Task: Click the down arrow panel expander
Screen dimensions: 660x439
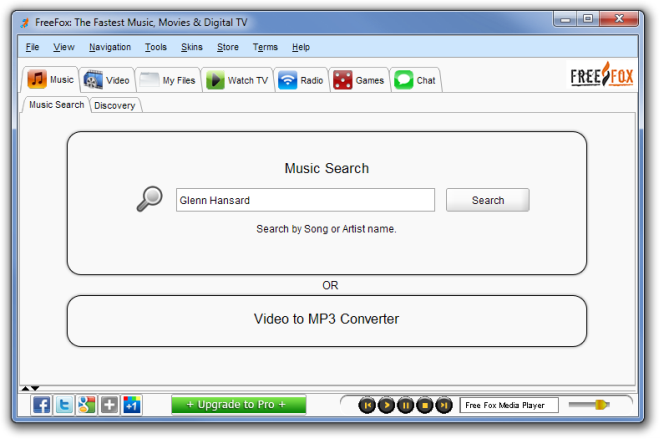Action: [x=35, y=388]
